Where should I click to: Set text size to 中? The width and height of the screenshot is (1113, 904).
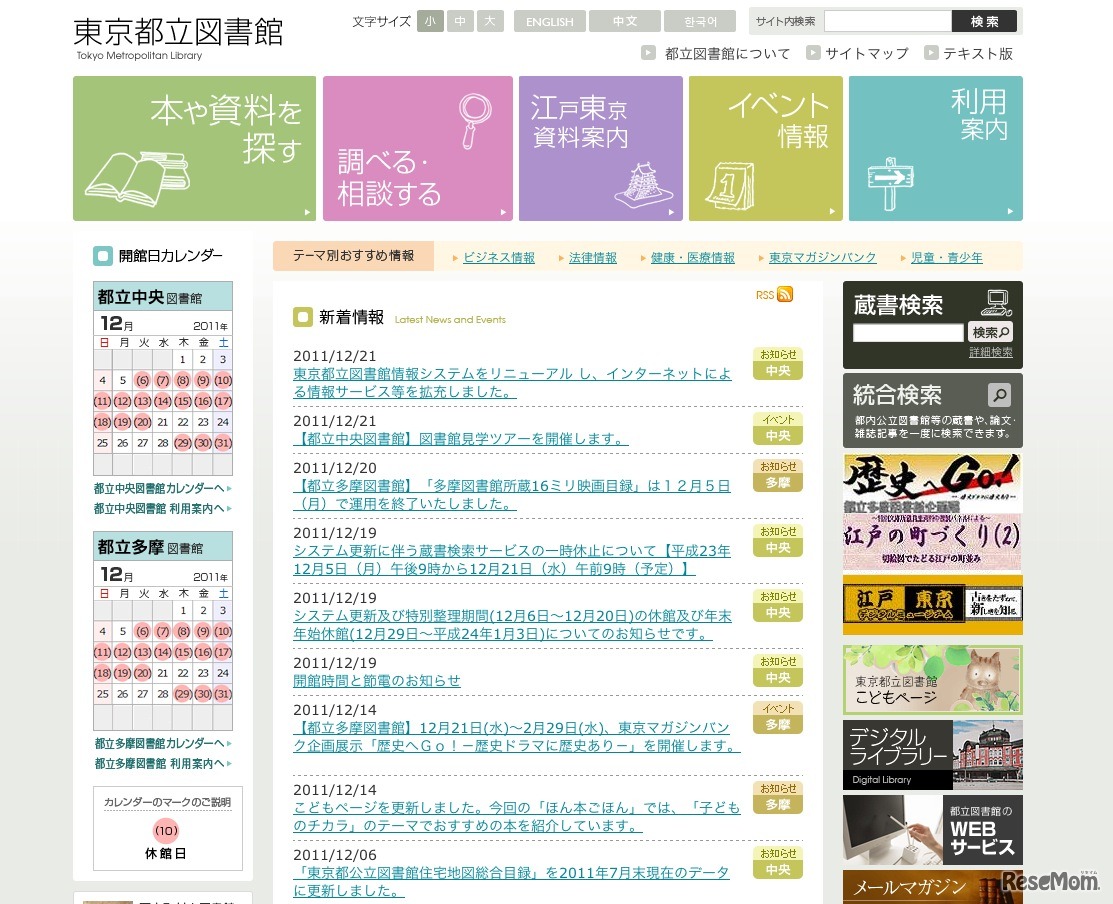coord(460,21)
